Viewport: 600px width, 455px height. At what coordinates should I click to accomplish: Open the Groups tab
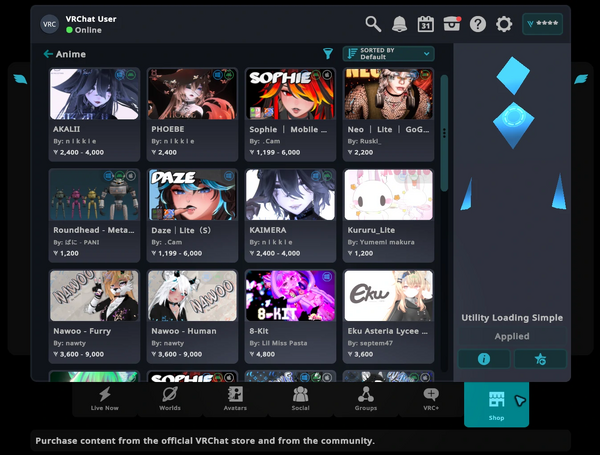pos(366,399)
